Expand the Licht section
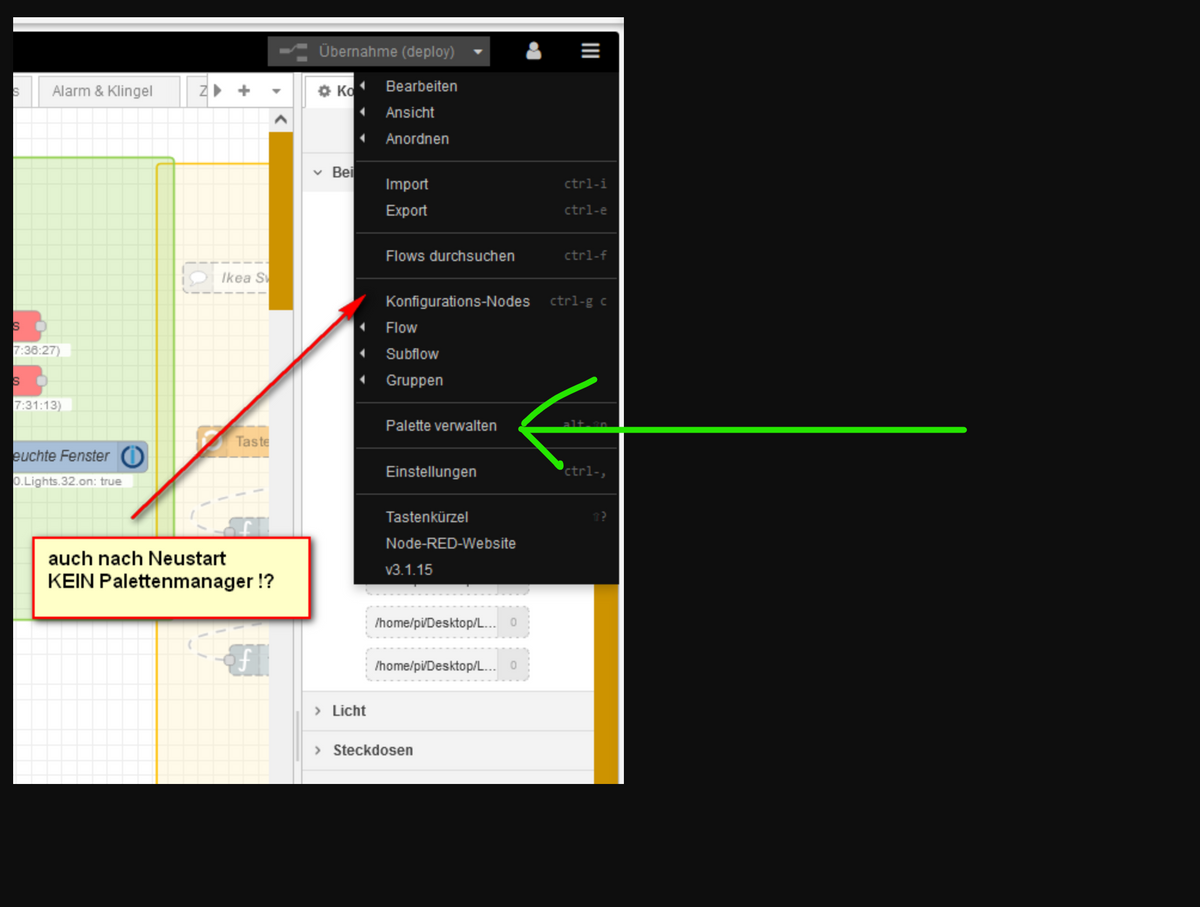The width and height of the screenshot is (1200, 907). coord(447,710)
